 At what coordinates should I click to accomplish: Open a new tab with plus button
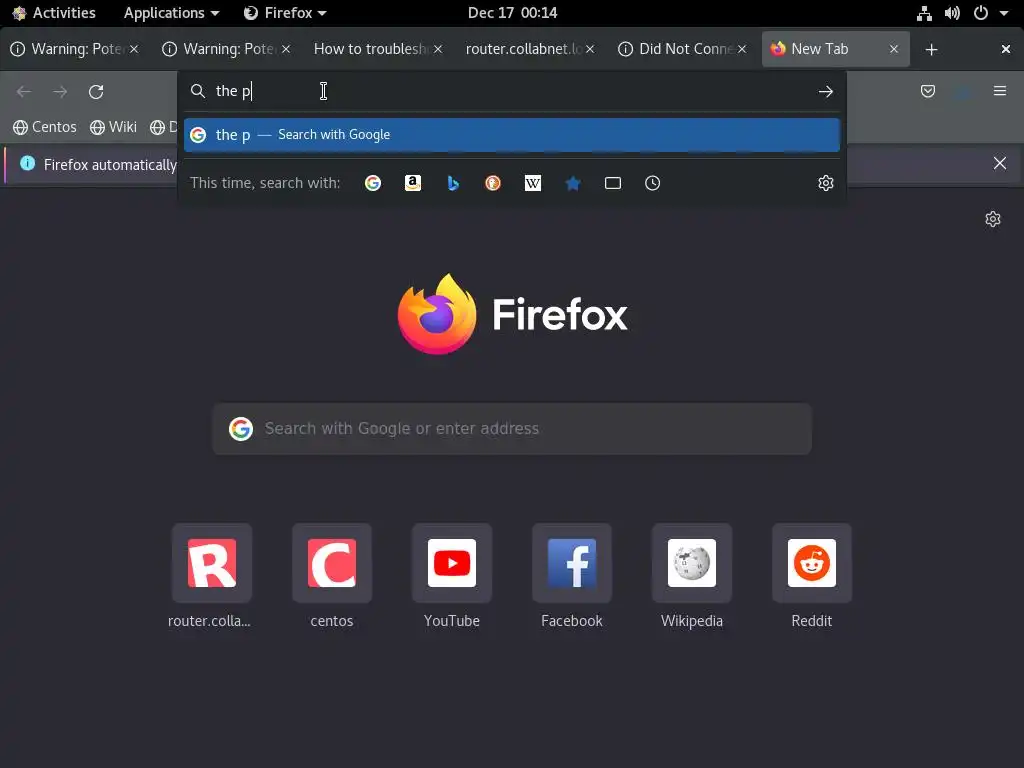(931, 50)
